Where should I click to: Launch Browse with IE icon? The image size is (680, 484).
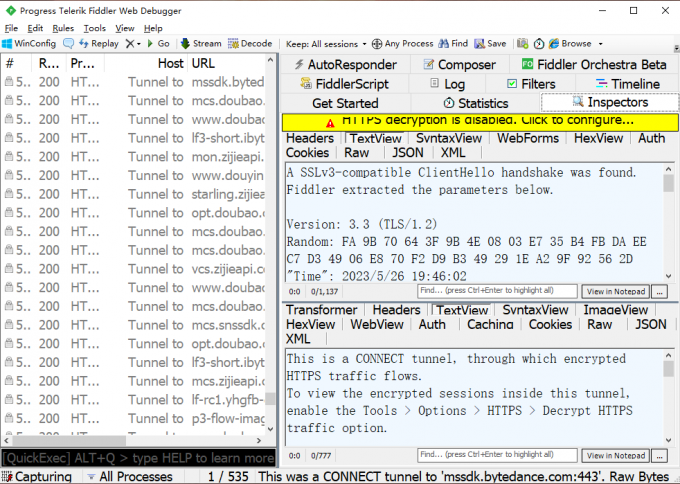pos(570,44)
